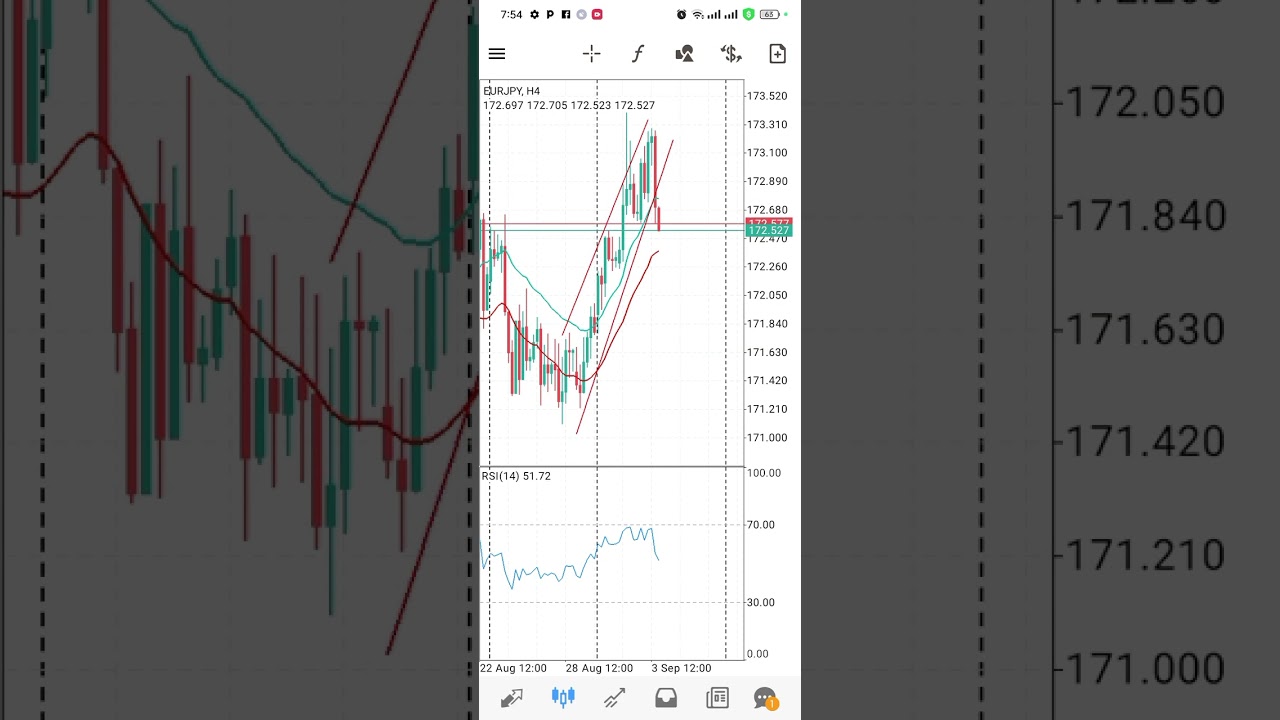Viewport: 1280px width, 720px height.
Task: Tap the OHLC values 172.697 172.705 line
Action: [569, 105]
